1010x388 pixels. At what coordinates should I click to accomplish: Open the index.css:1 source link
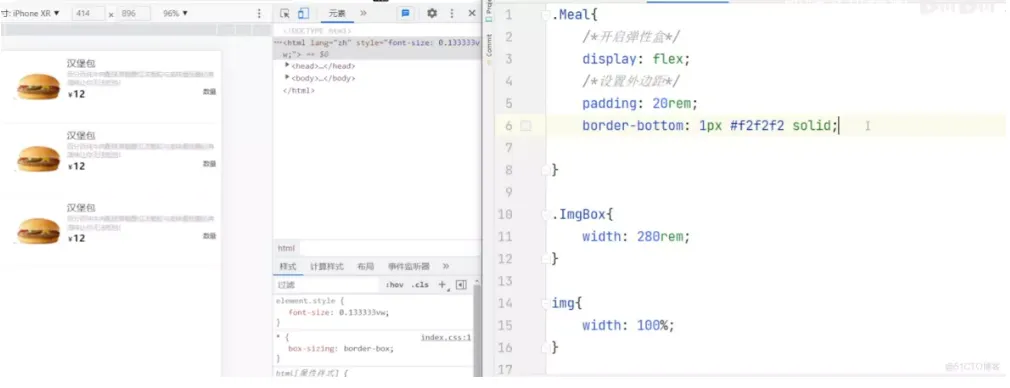(x=446, y=337)
